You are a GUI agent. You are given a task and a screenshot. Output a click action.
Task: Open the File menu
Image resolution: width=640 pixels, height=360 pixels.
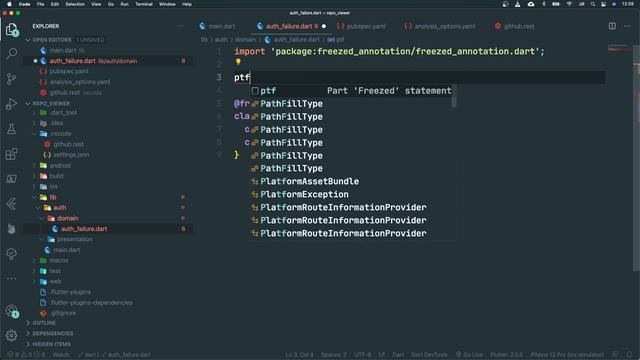(40, 4)
